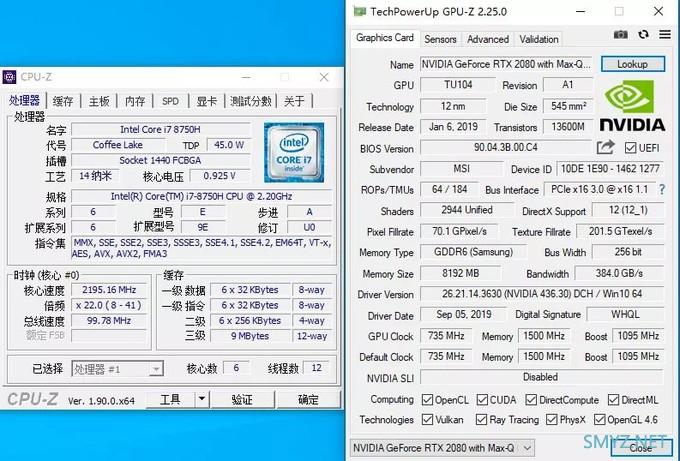The image size is (680, 461).
Task: Toggle the OpenCL checkbox
Action: coord(427,400)
